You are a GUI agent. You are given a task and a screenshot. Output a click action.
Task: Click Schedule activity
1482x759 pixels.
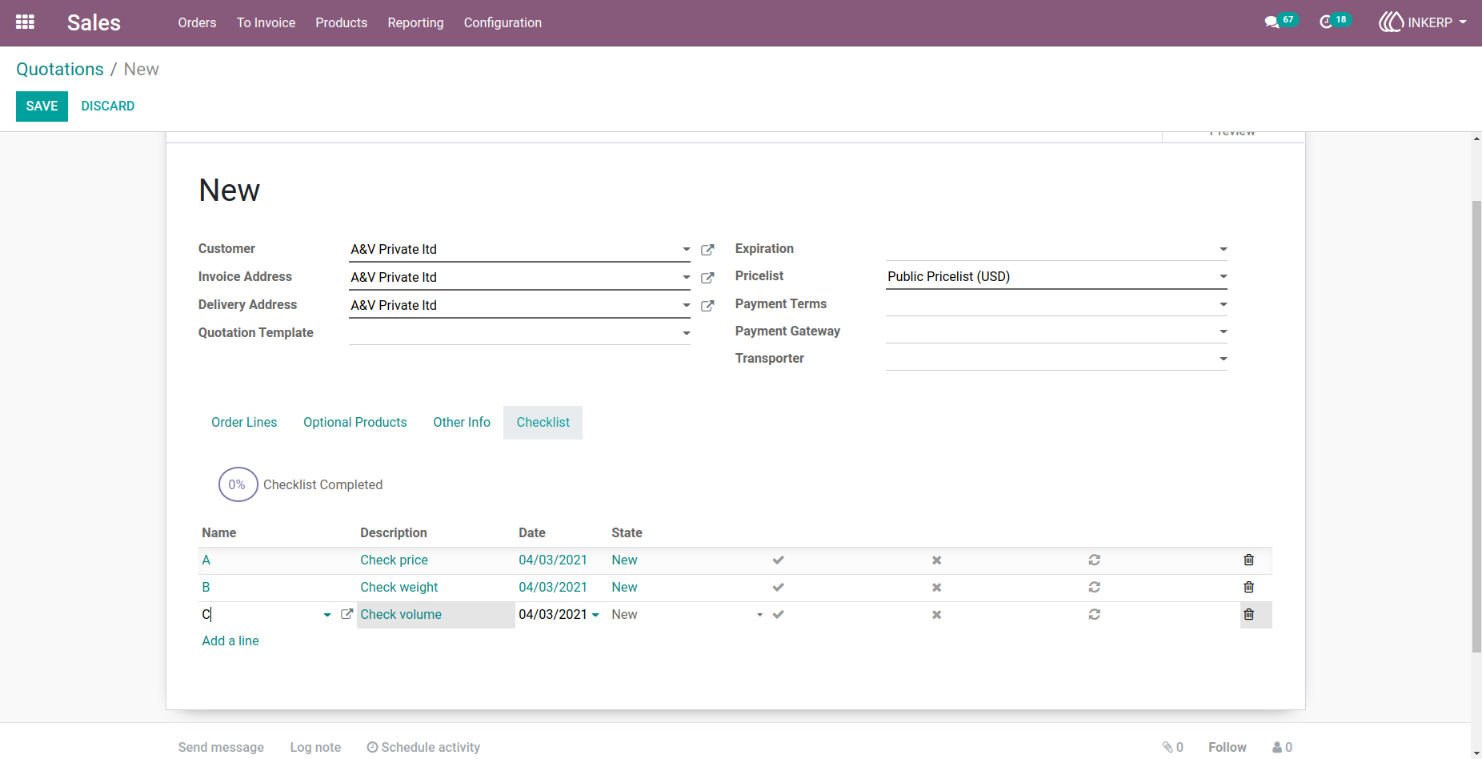coord(423,747)
